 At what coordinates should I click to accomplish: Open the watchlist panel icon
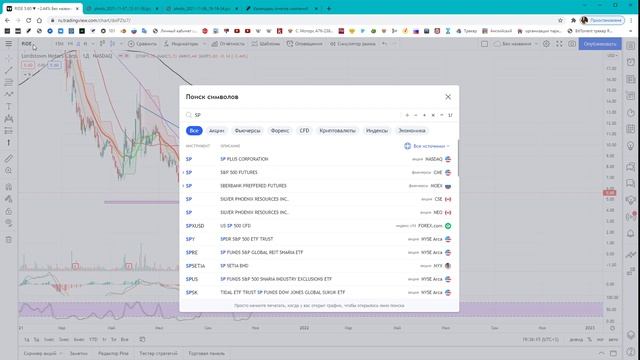[x=631, y=46]
